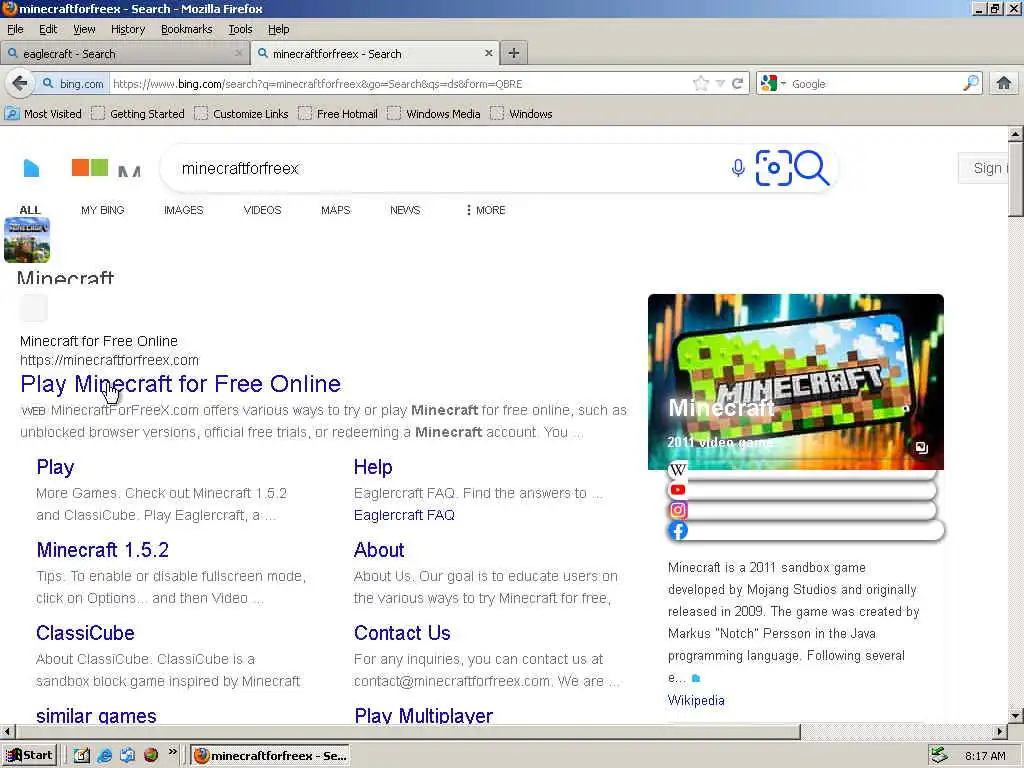Open the URL history dropdown arrow
The width and height of the screenshot is (1024, 768).
pyautogui.click(x=720, y=84)
